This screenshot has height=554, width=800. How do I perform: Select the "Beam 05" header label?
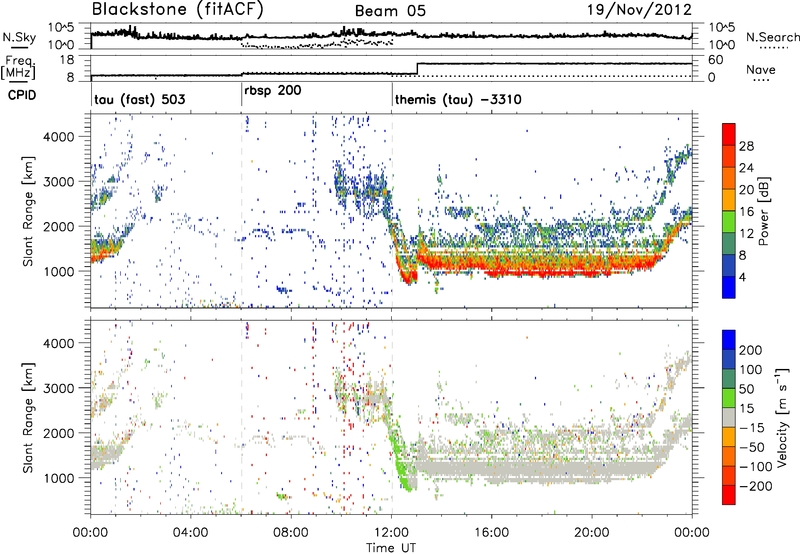[x=390, y=11]
